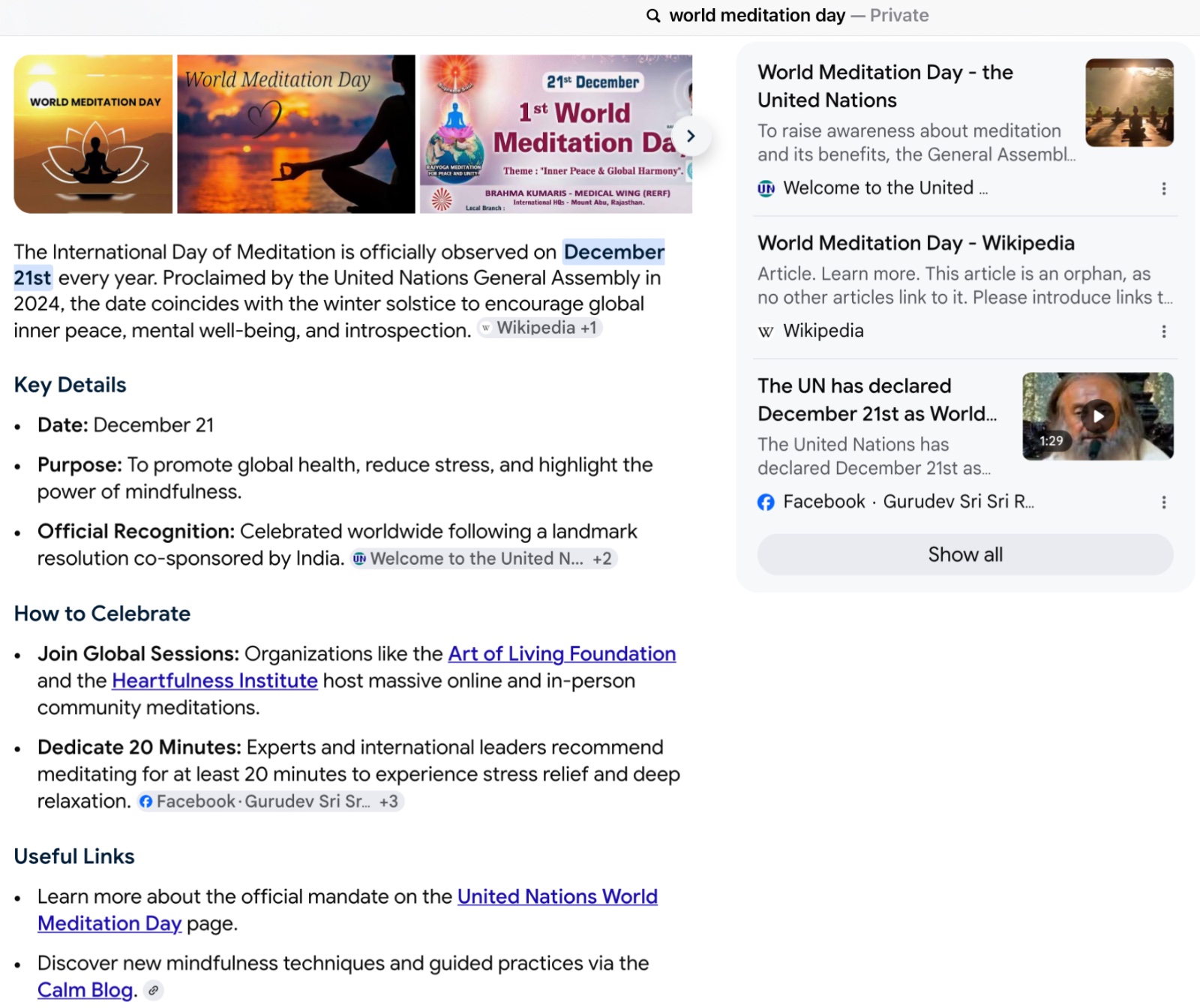Click the 'Join Global Sessions:' bullet label
Screen dimensions: 1200x1008
[138, 654]
